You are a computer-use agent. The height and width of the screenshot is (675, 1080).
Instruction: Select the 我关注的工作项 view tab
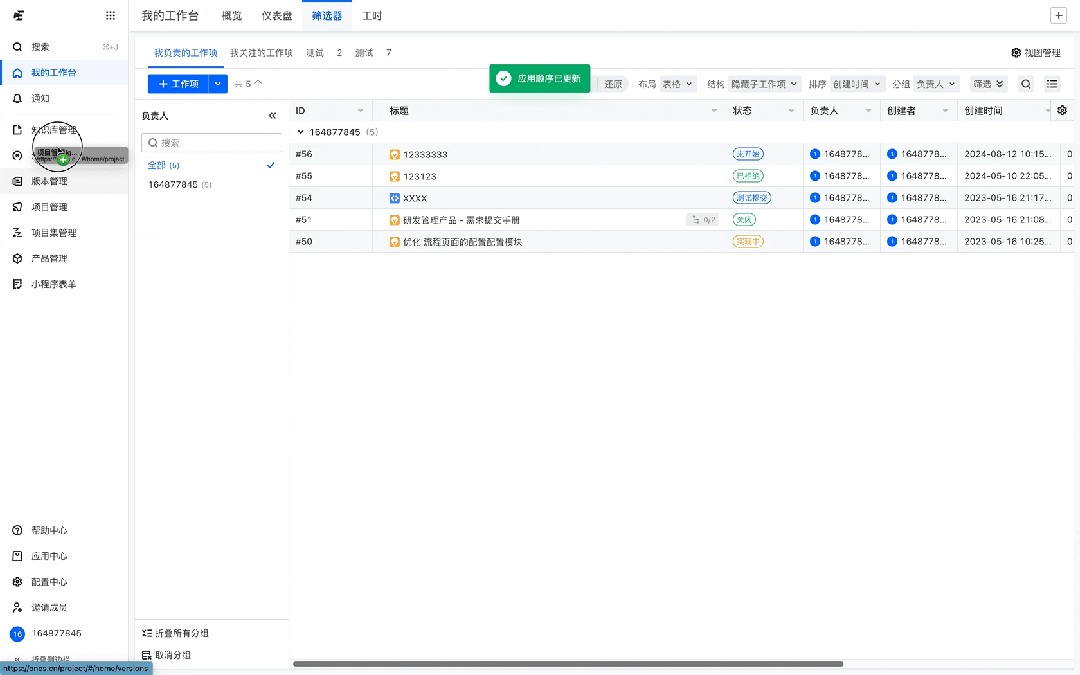click(x=262, y=53)
